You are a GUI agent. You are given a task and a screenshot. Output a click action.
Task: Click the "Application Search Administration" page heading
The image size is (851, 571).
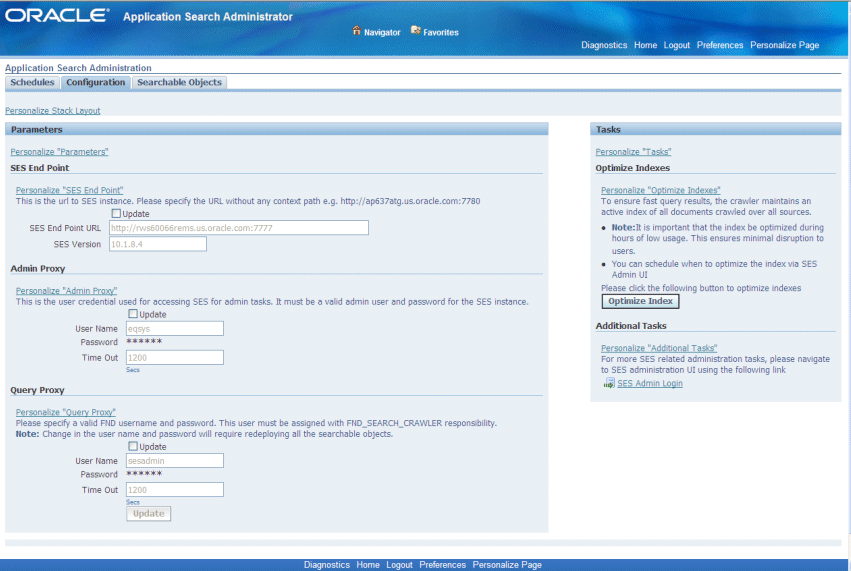tap(78, 68)
